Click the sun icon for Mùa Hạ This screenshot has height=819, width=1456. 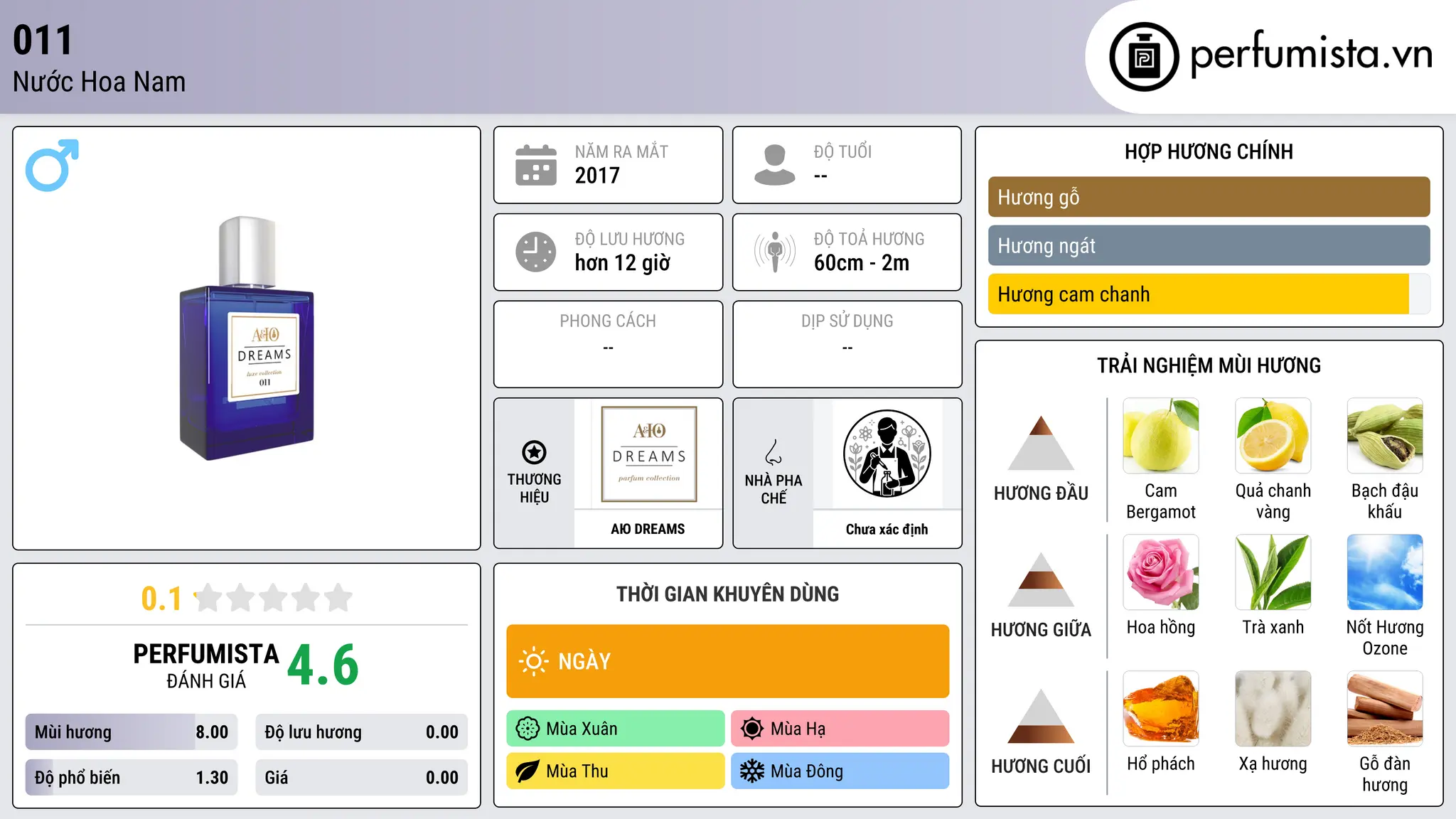click(x=751, y=729)
